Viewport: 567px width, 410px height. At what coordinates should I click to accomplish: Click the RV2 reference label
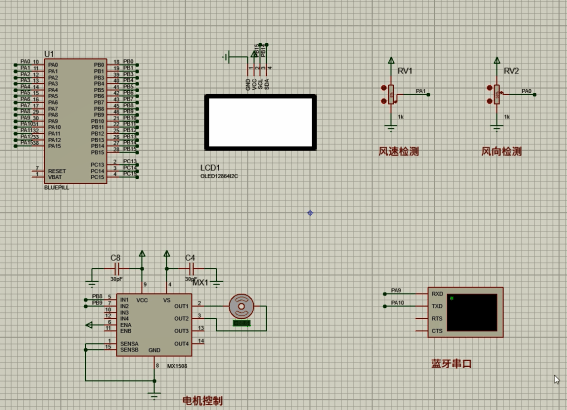[x=511, y=71]
